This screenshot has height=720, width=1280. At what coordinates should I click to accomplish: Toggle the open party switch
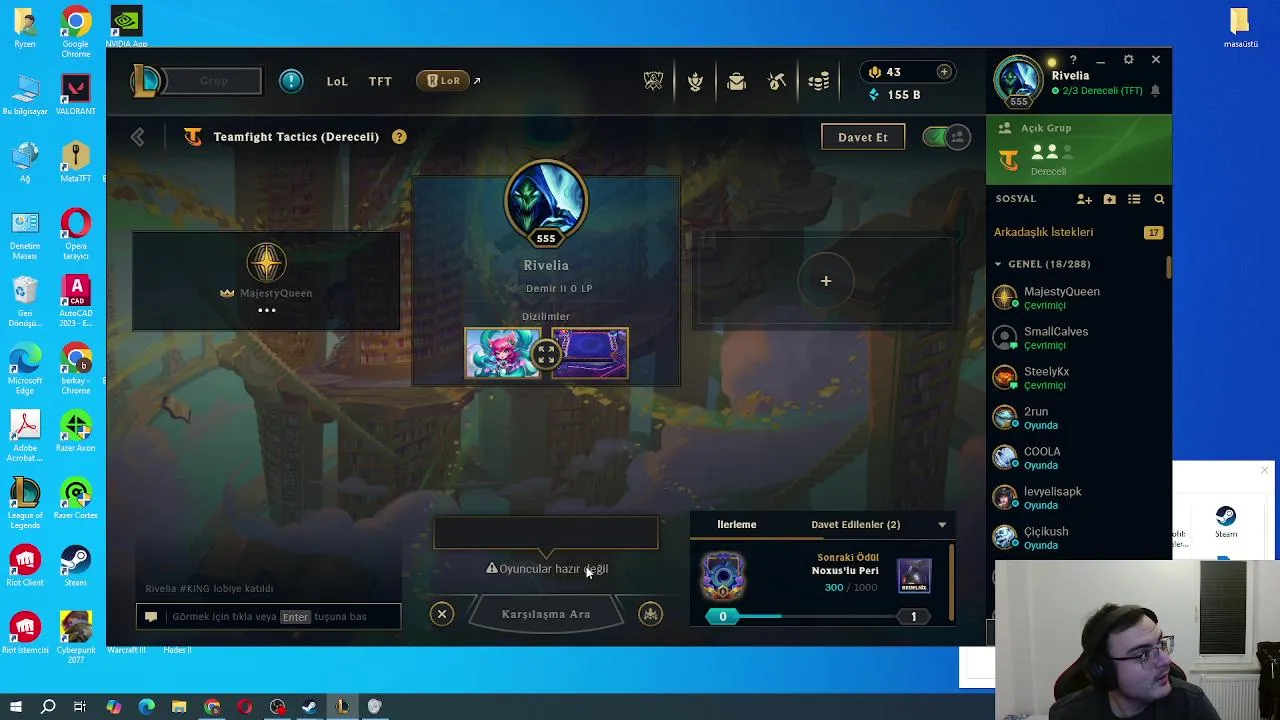[x=946, y=137]
